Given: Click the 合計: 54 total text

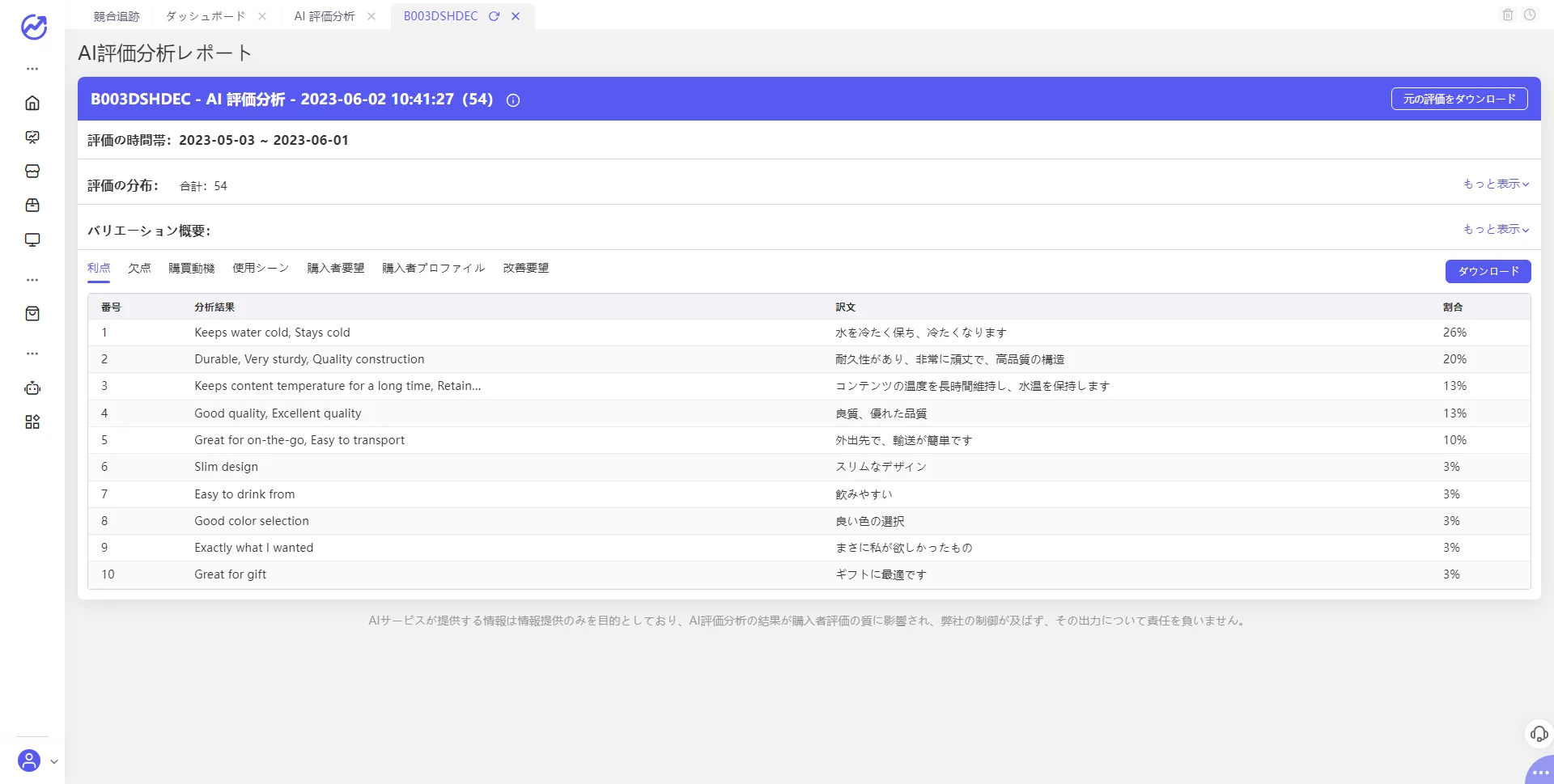Looking at the screenshot, I should pyautogui.click(x=203, y=186).
